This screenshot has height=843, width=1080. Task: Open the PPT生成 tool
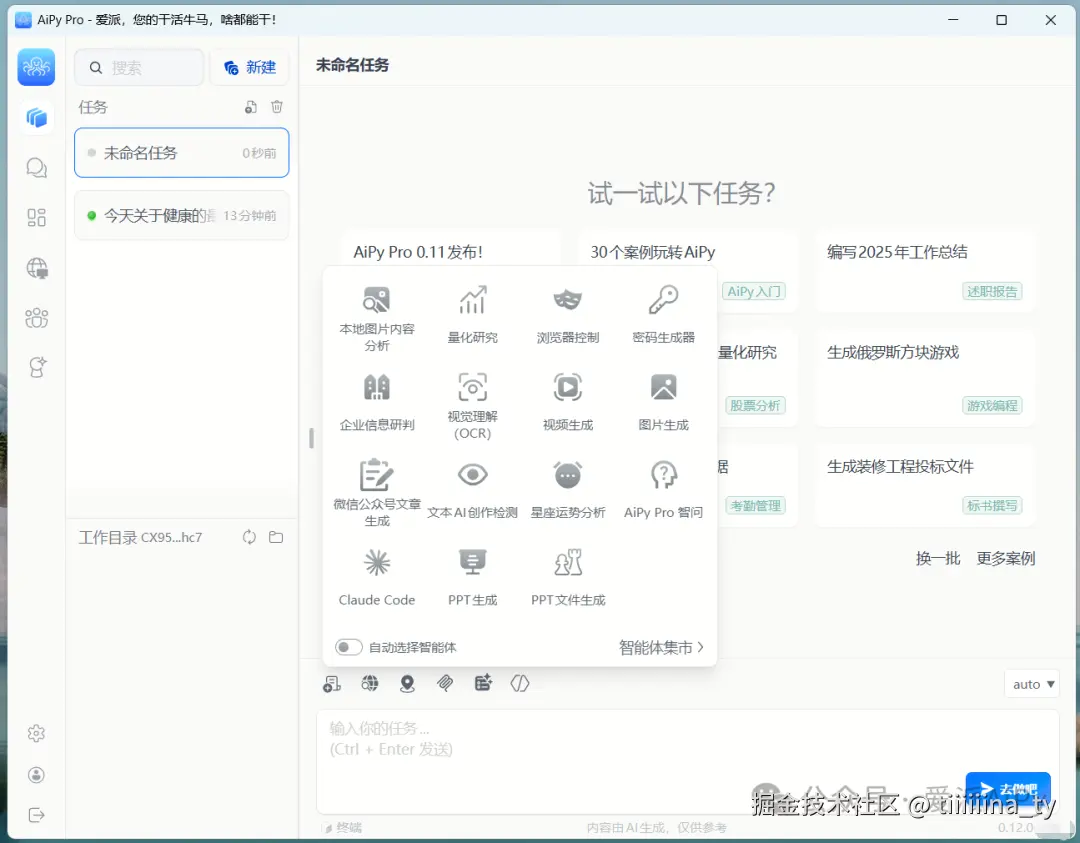tap(472, 577)
